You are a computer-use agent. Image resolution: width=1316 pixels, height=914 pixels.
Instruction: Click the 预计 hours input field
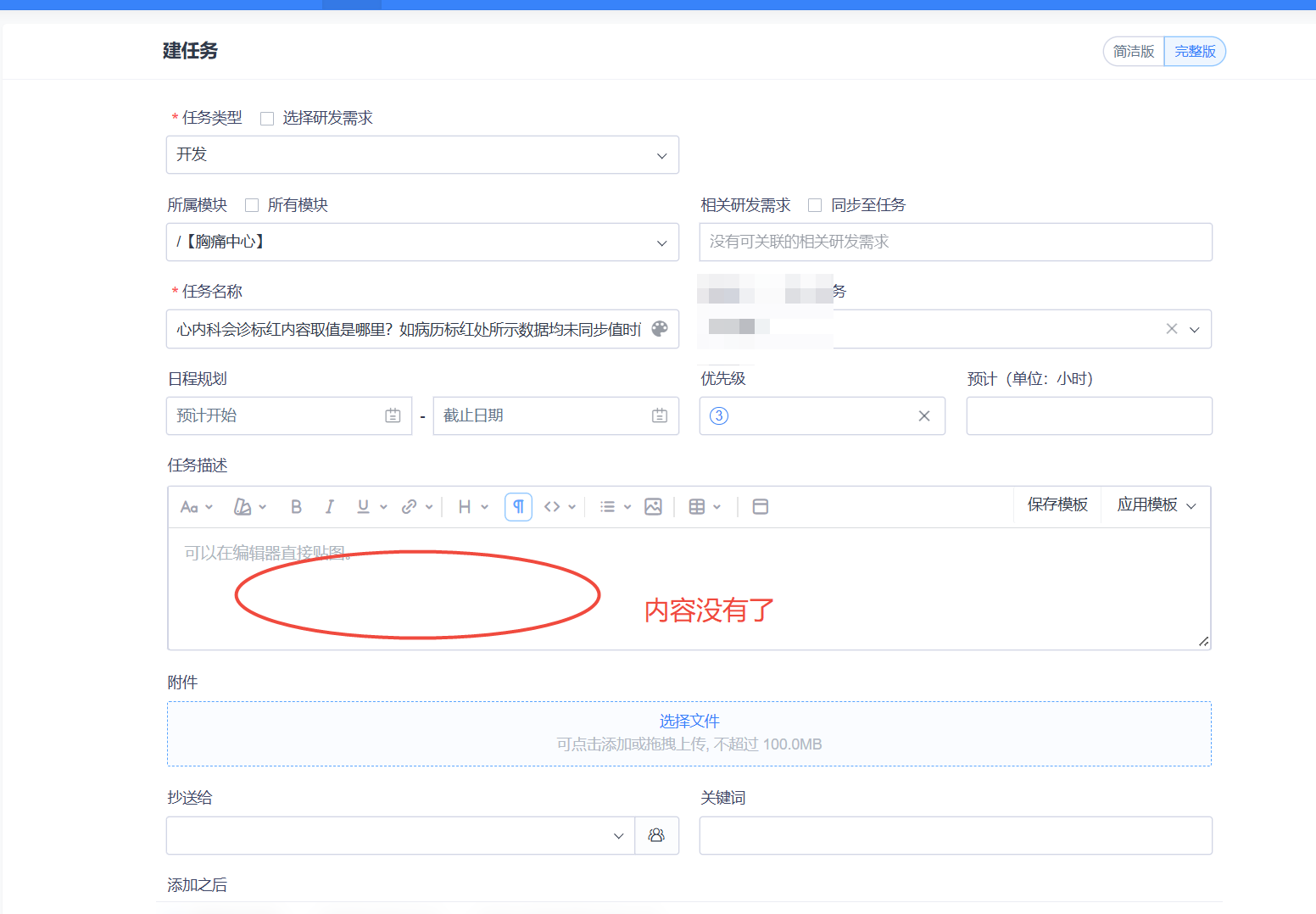[1090, 416]
